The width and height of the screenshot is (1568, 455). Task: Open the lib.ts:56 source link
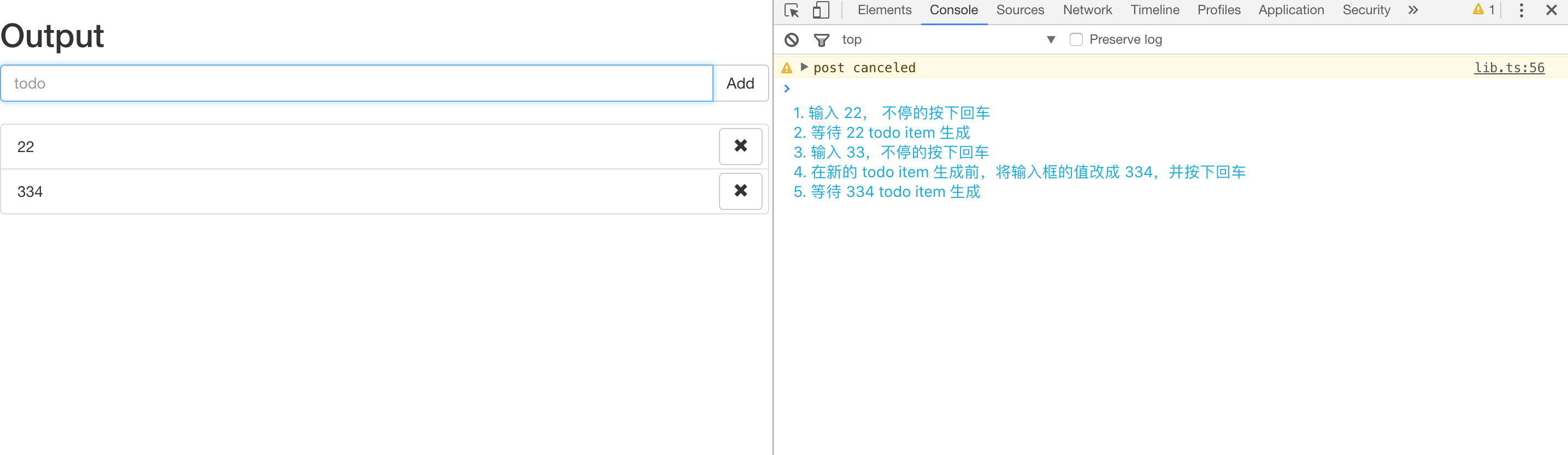point(1509,68)
